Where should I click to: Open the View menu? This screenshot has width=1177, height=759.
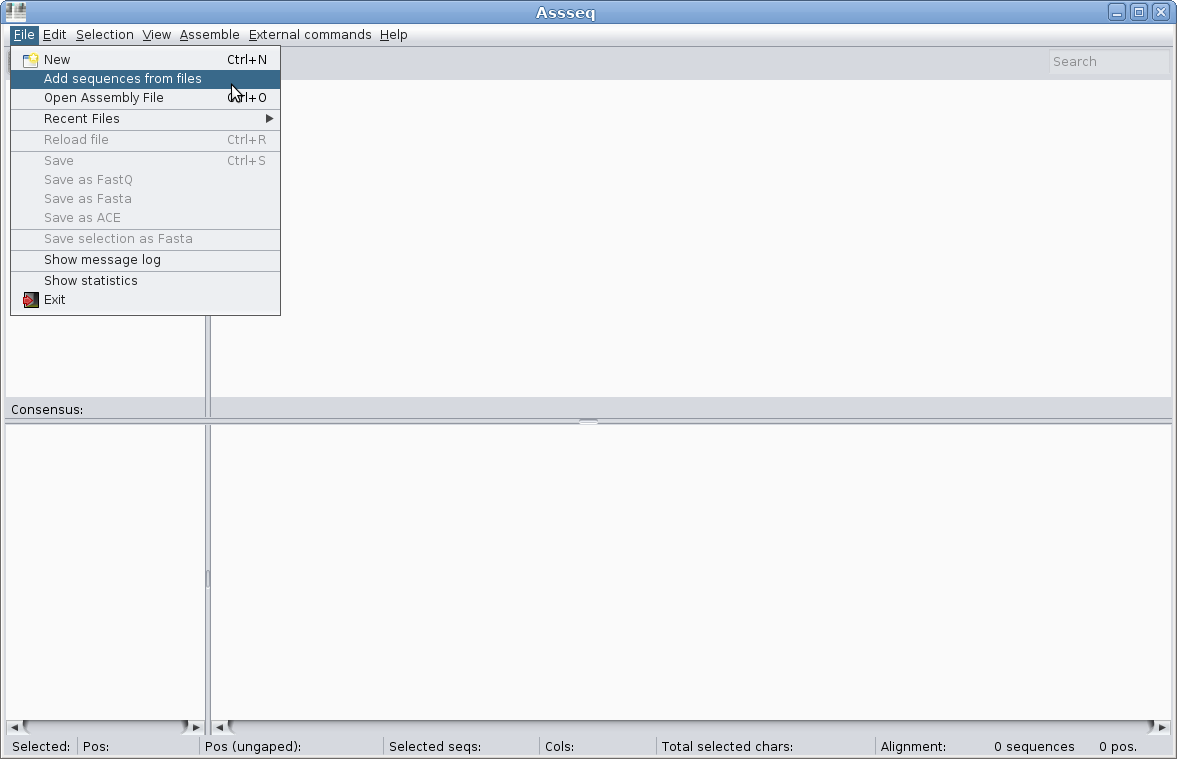click(157, 35)
